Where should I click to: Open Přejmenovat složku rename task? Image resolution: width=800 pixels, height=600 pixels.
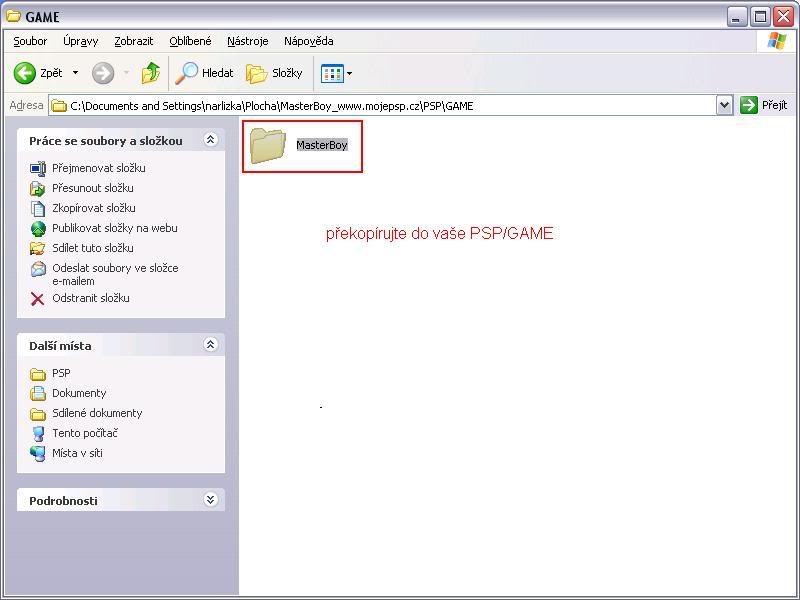click(x=98, y=168)
